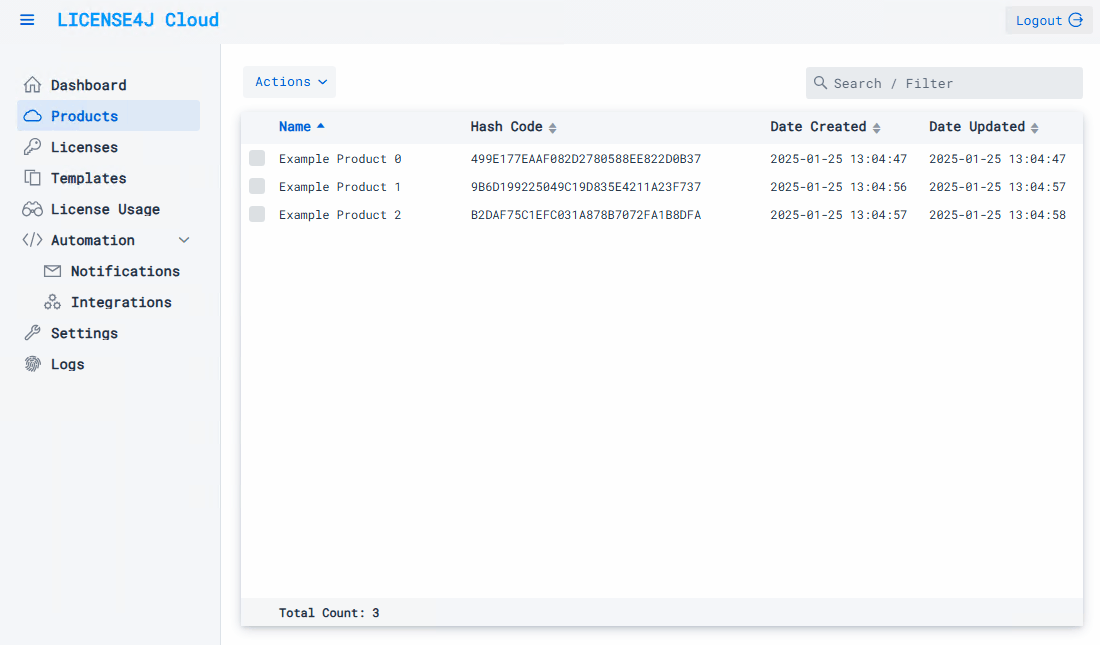The height and width of the screenshot is (645, 1100).
Task: Click the Hash Code column header
Action: tap(507, 126)
